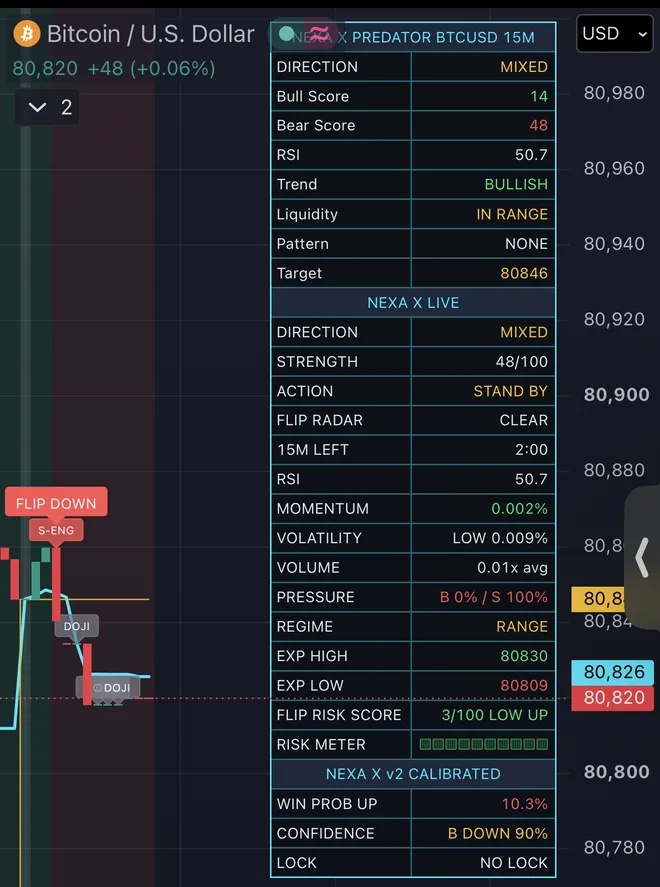
Task: Click the FLIP RISK SCORE value 3/100 LOW UP
Action: [494, 715]
